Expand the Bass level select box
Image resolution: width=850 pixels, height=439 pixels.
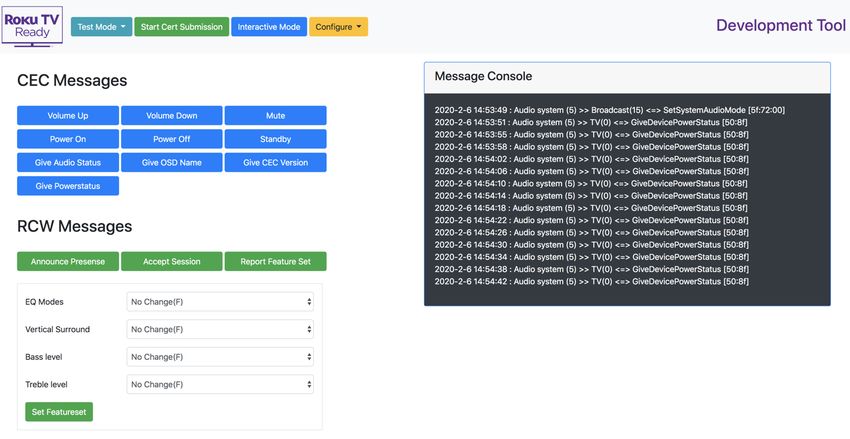[x=220, y=357]
